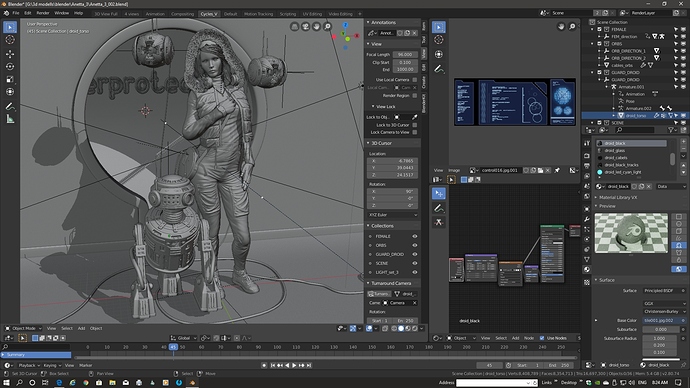Image resolution: width=690 pixels, height=388 pixels.
Task: Click the current frame marker 45 in timeline
Action: [x=173, y=347]
